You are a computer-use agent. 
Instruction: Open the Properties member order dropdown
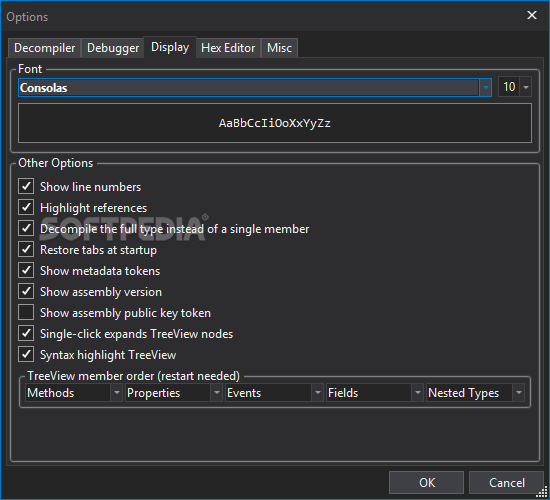coord(217,393)
